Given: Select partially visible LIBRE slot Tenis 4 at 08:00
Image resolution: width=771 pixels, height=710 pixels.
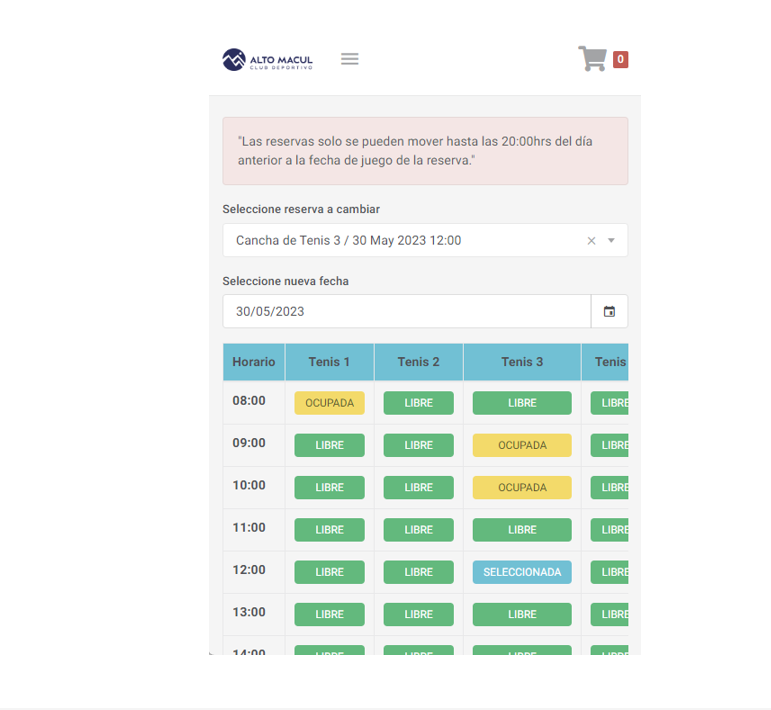Looking at the screenshot, I should tap(610, 403).
